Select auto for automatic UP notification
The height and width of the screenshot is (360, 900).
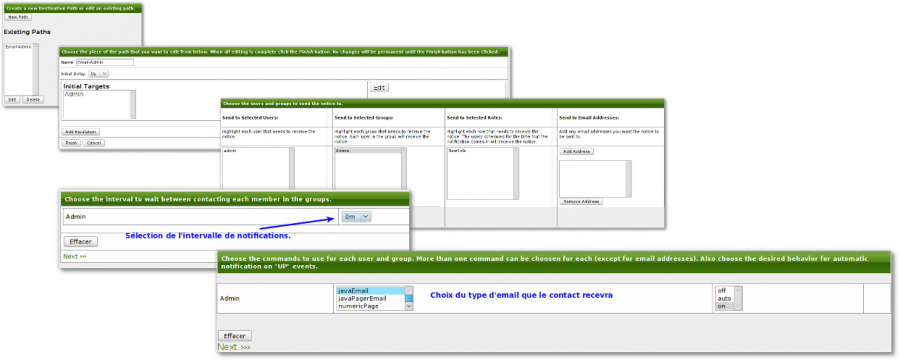coord(725,299)
